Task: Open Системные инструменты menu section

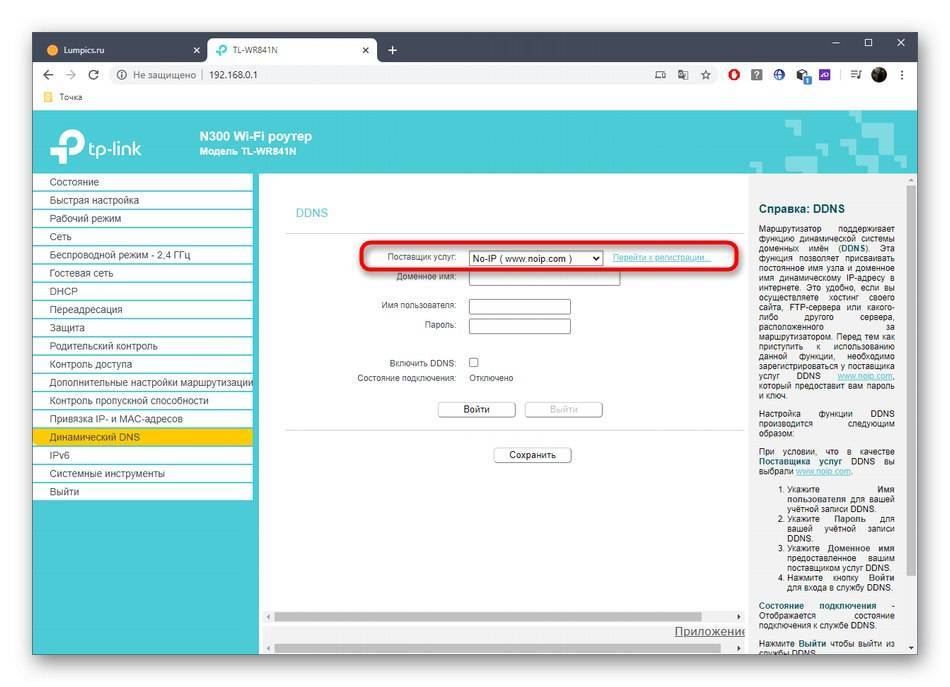Action: (x=142, y=473)
